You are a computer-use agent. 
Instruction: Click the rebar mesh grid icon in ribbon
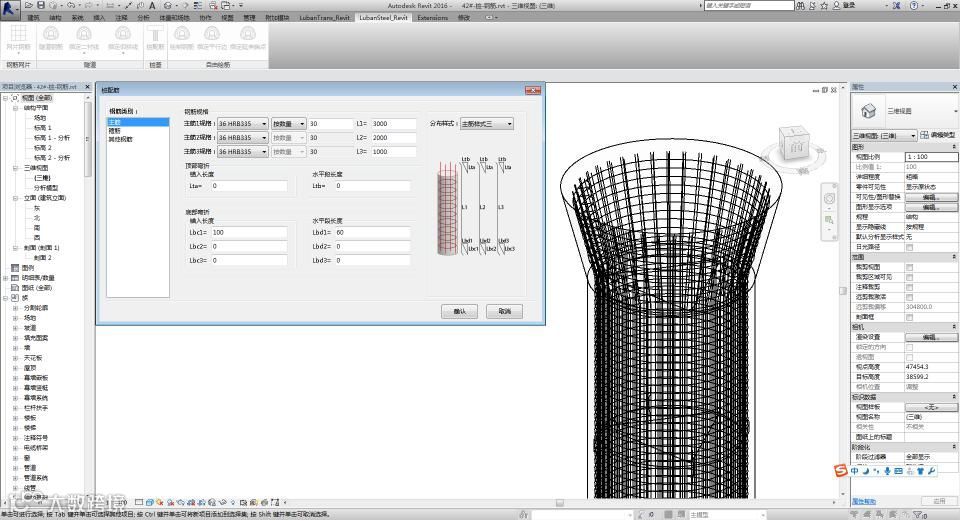[x=18, y=36]
